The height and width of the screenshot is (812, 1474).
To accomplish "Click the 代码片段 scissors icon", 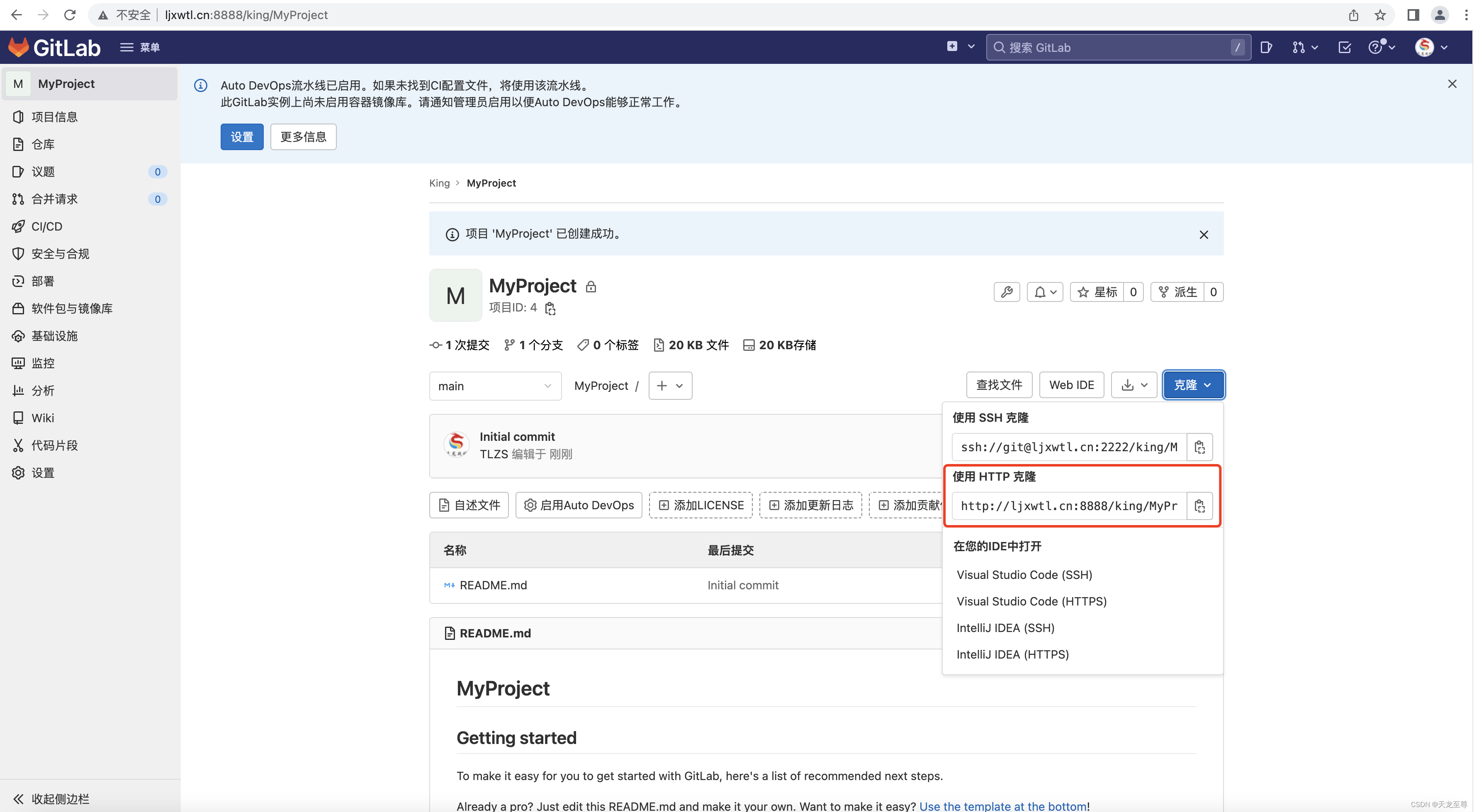I will click(x=18, y=445).
